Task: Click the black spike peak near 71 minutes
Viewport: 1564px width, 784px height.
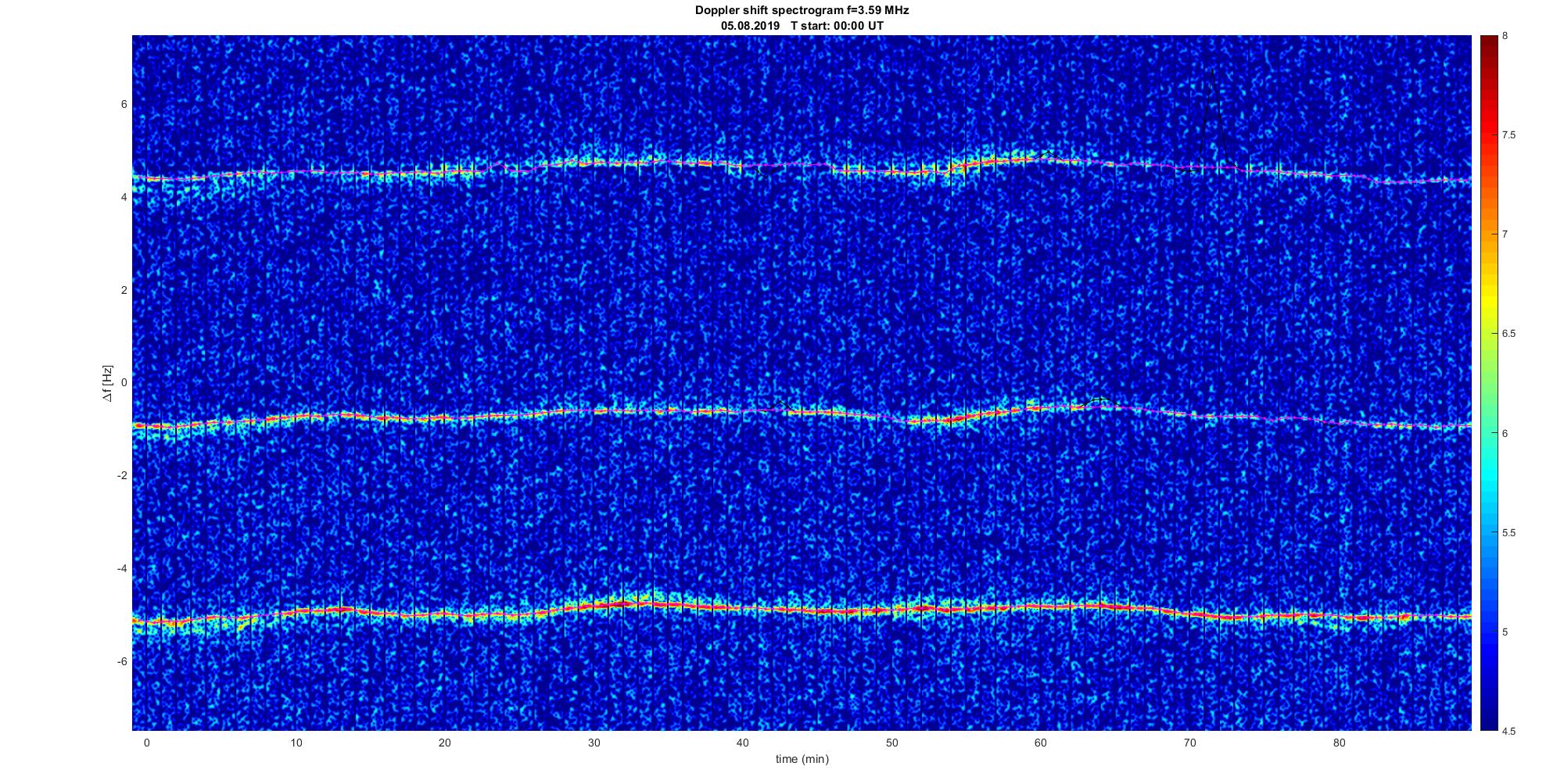Action: click(1213, 71)
